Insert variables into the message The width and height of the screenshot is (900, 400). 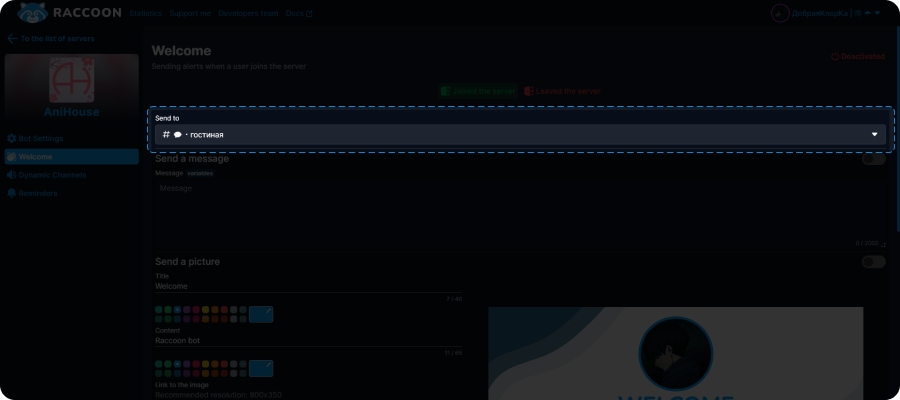pyautogui.click(x=200, y=173)
